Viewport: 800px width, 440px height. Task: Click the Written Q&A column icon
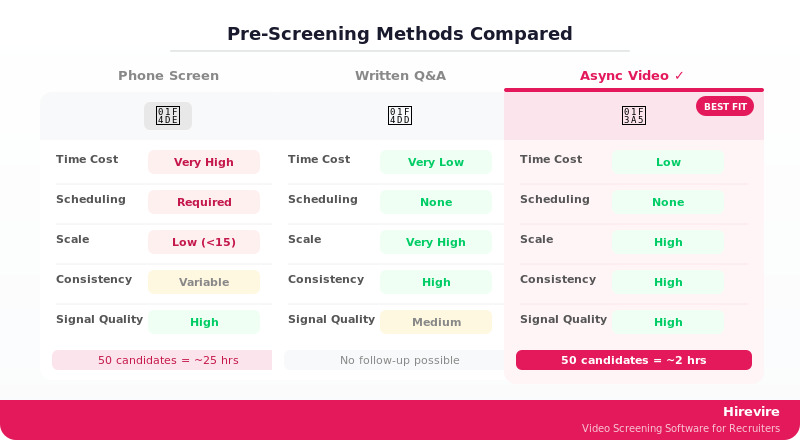pyautogui.click(x=400, y=116)
